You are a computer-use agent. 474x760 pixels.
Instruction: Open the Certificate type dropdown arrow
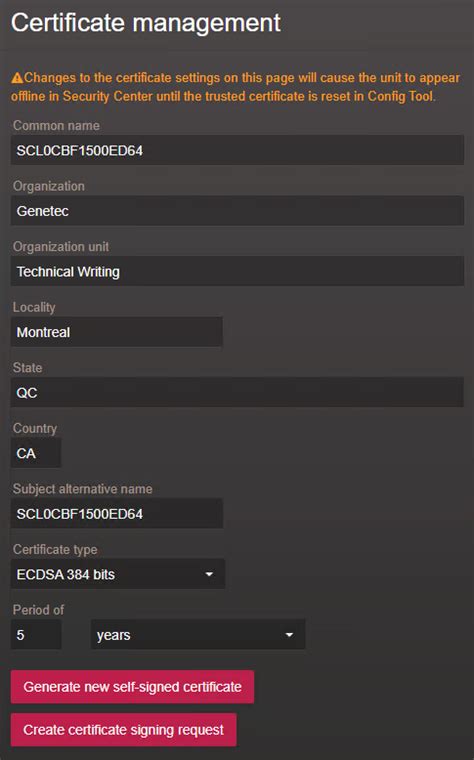[209, 574]
